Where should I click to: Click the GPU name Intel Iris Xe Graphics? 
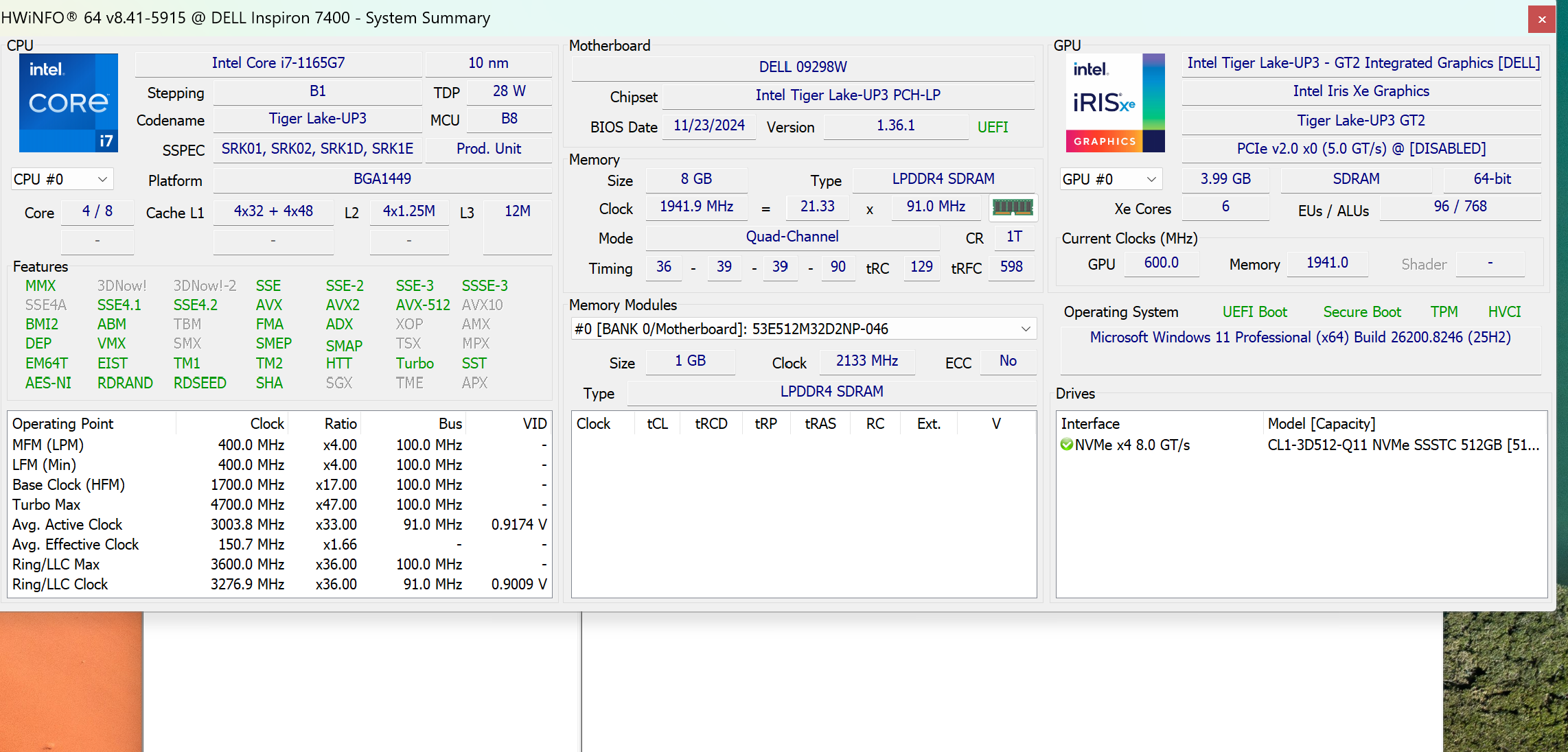pyautogui.click(x=1361, y=91)
